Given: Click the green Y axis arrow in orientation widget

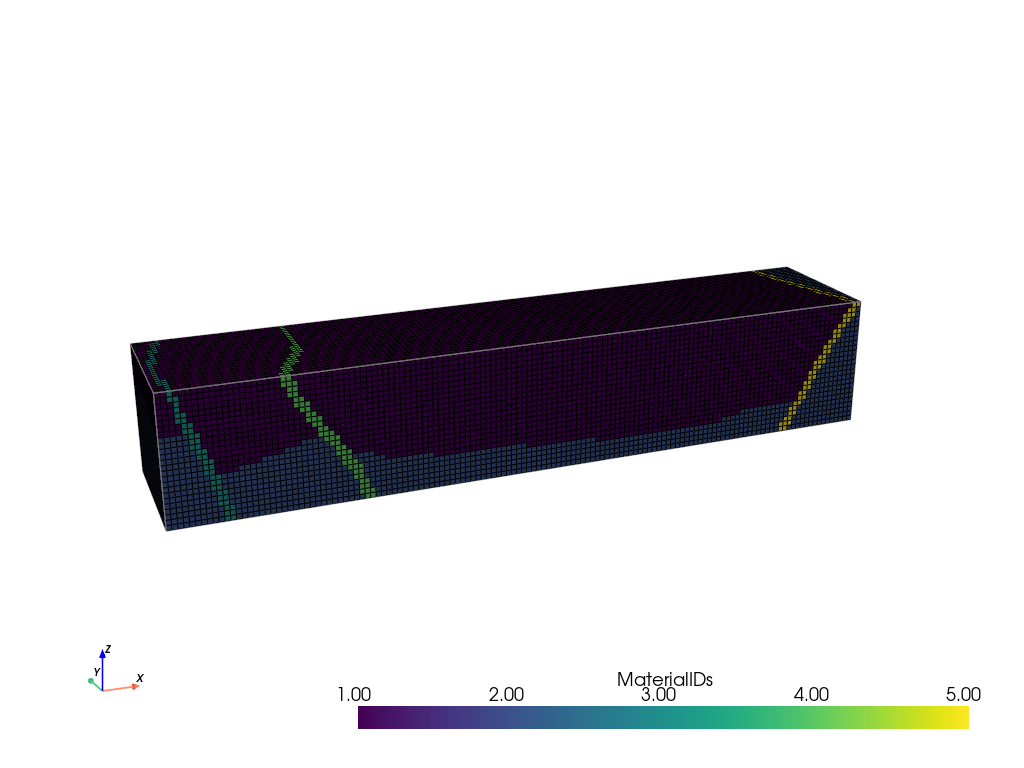Looking at the screenshot, I should click(93, 682).
